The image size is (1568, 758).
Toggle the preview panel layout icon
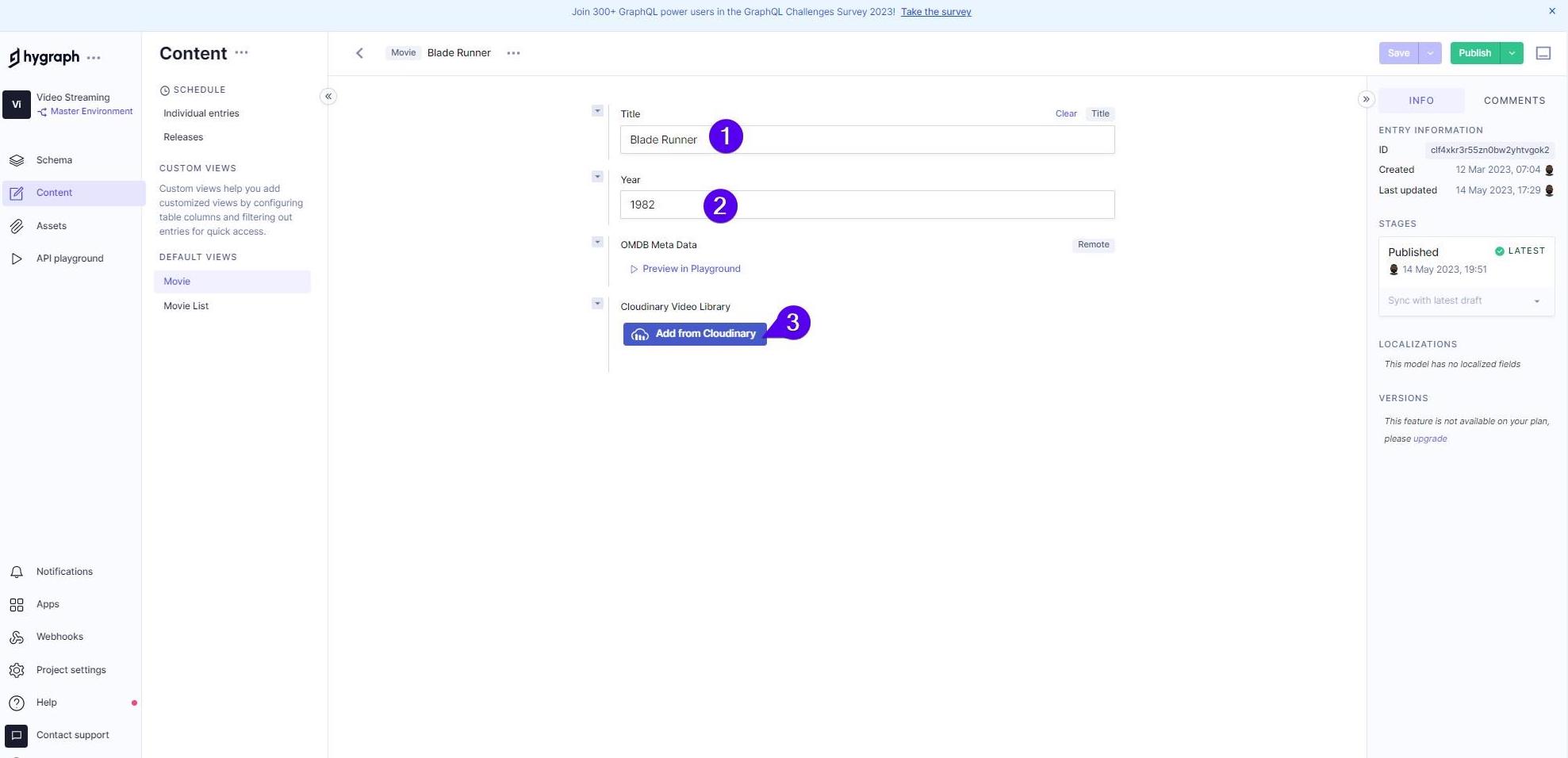[x=1543, y=53]
